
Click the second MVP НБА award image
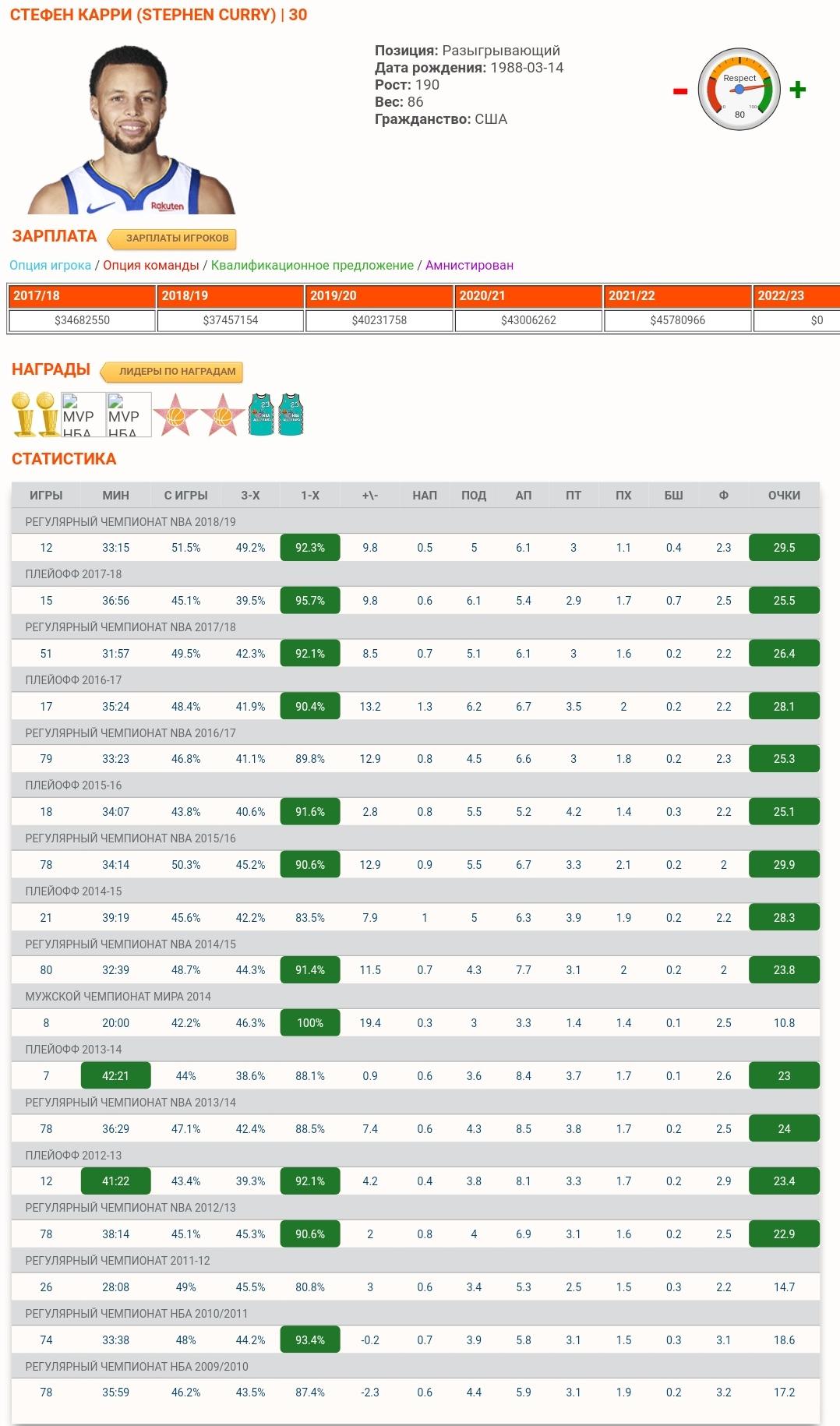click(x=129, y=414)
